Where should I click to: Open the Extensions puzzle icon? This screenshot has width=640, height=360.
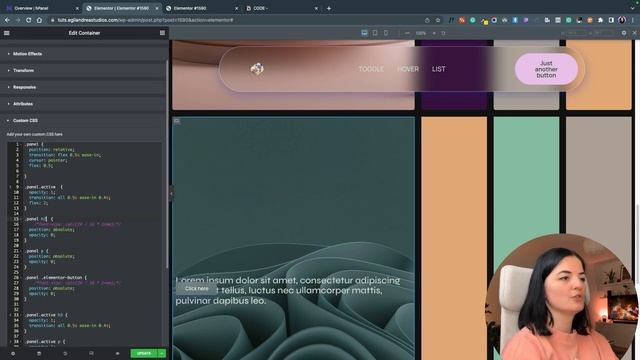[600, 20]
